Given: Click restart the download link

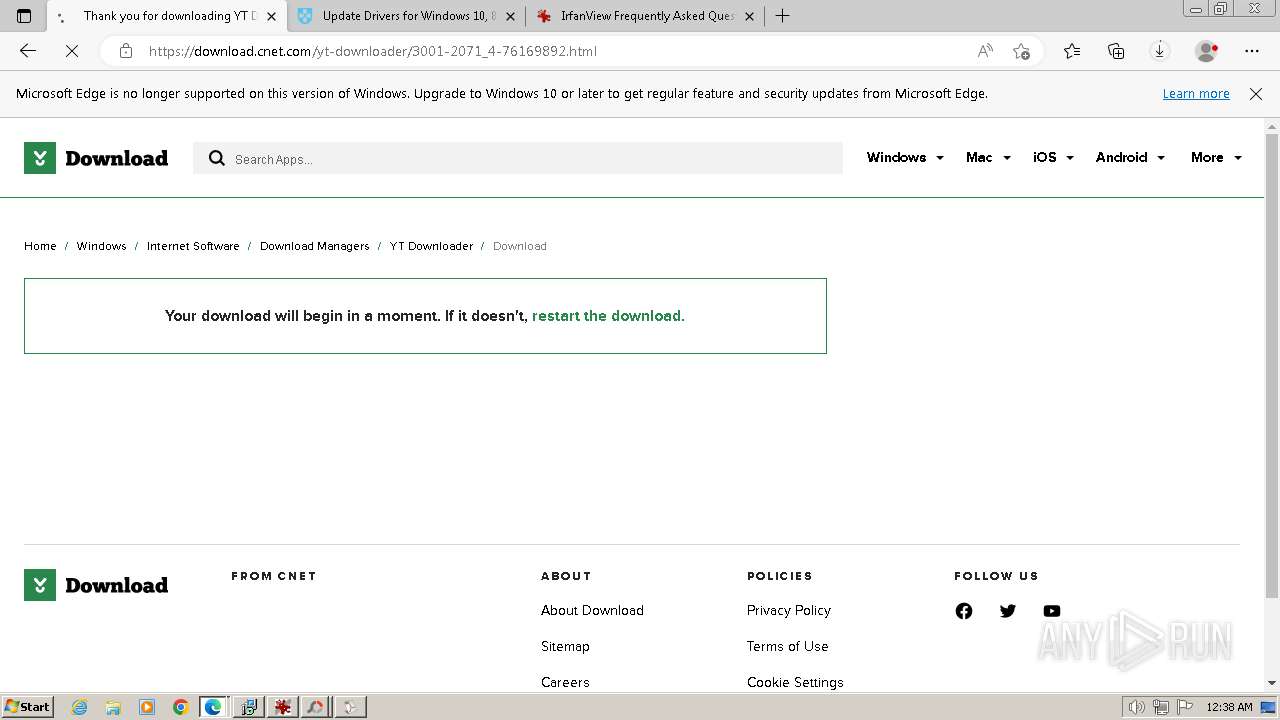Looking at the screenshot, I should 608,316.
